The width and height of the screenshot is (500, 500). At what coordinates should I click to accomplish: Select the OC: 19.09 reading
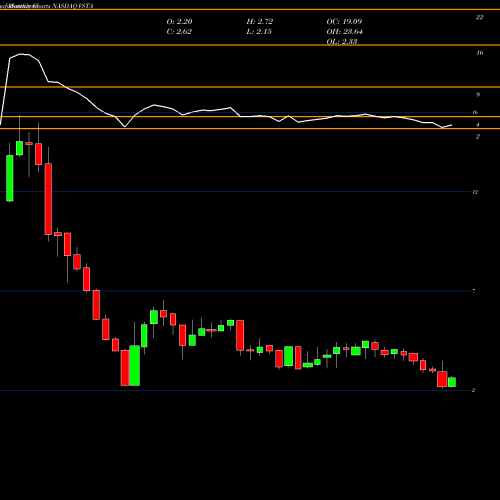tap(344, 22)
